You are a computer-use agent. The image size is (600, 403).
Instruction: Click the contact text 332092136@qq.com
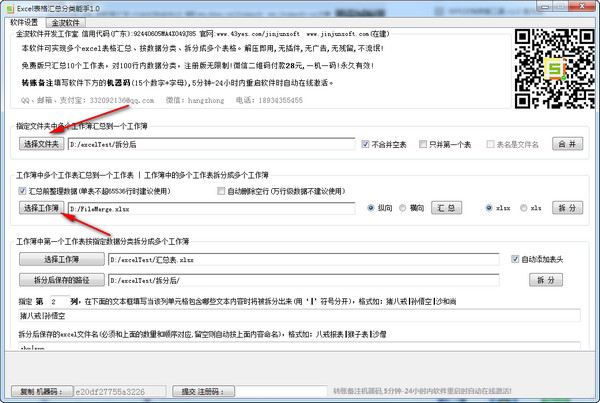122,100
